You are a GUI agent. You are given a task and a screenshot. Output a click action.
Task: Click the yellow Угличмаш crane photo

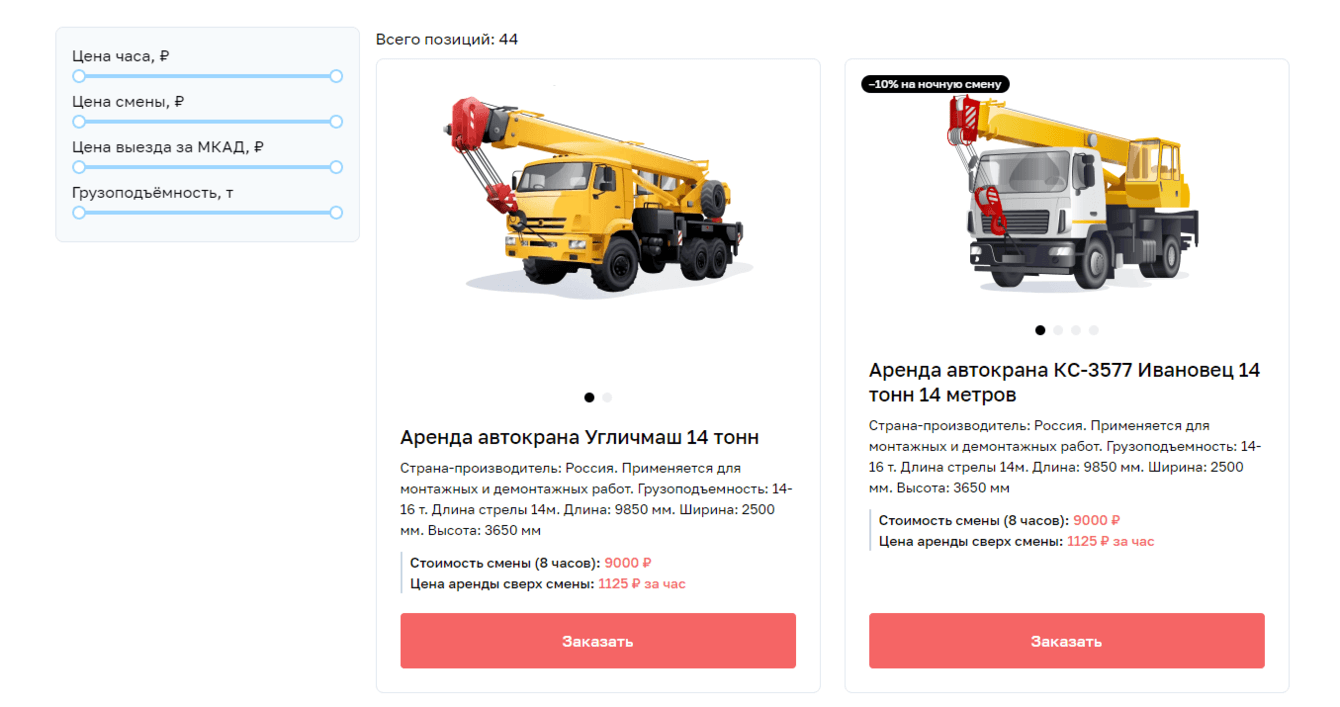pyautogui.click(x=595, y=197)
